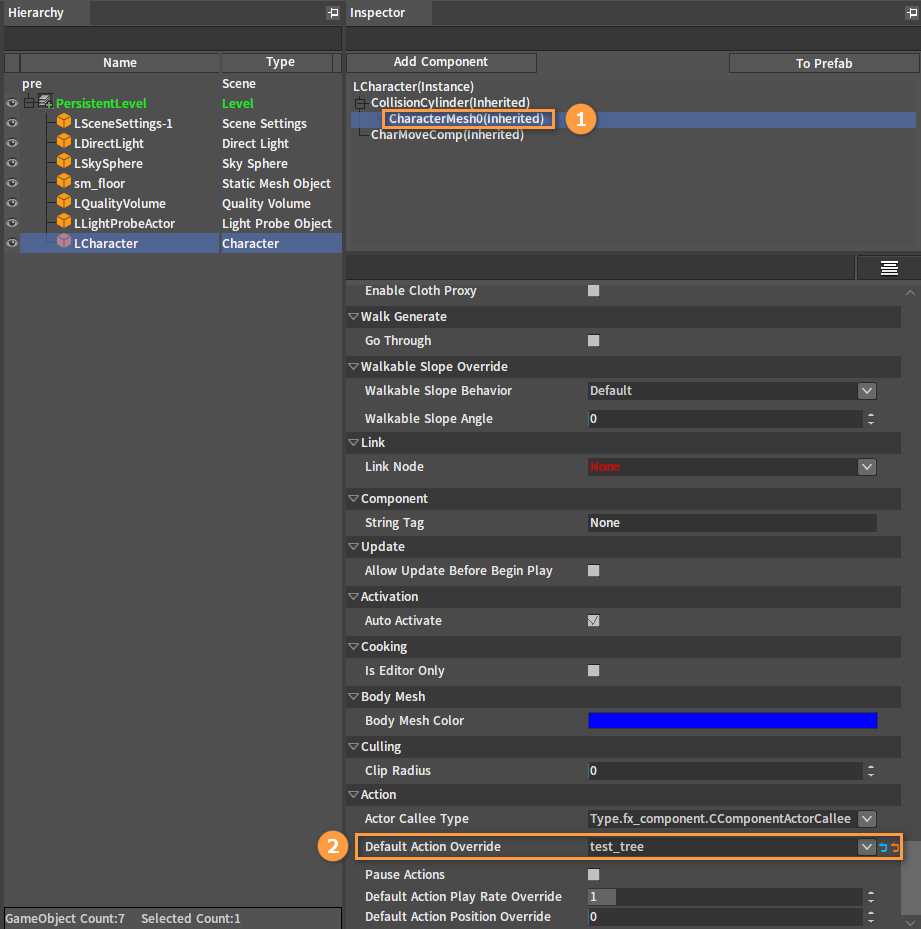The width and height of the screenshot is (921, 929).
Task: Click the LCharacter cube icon
Action: [x=64, y=242]
